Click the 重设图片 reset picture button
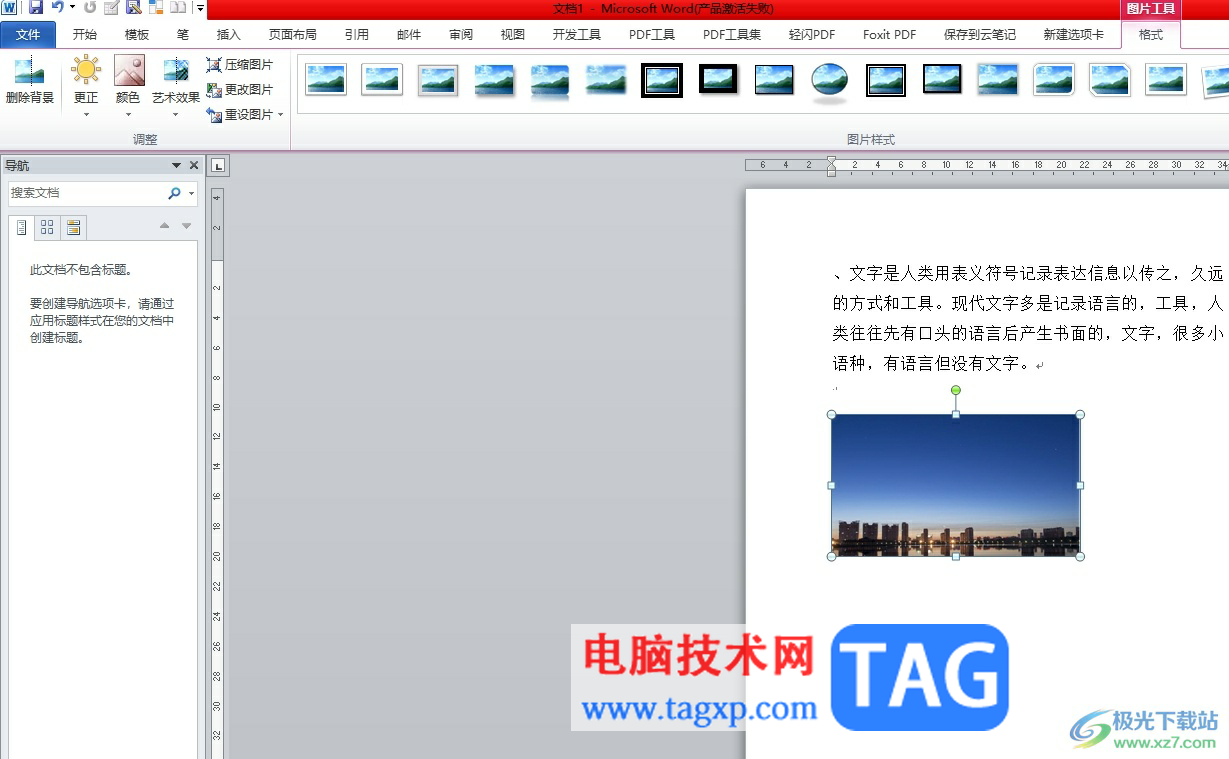 click(x=240, y=115)
